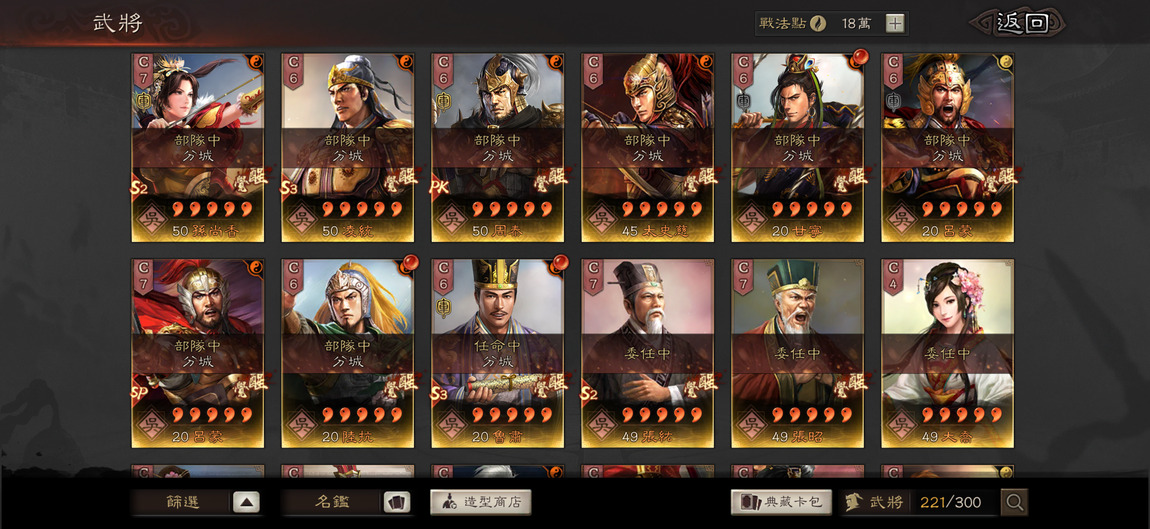
Task: Select the 大喬 general card
Action: (x=948, y=353)
